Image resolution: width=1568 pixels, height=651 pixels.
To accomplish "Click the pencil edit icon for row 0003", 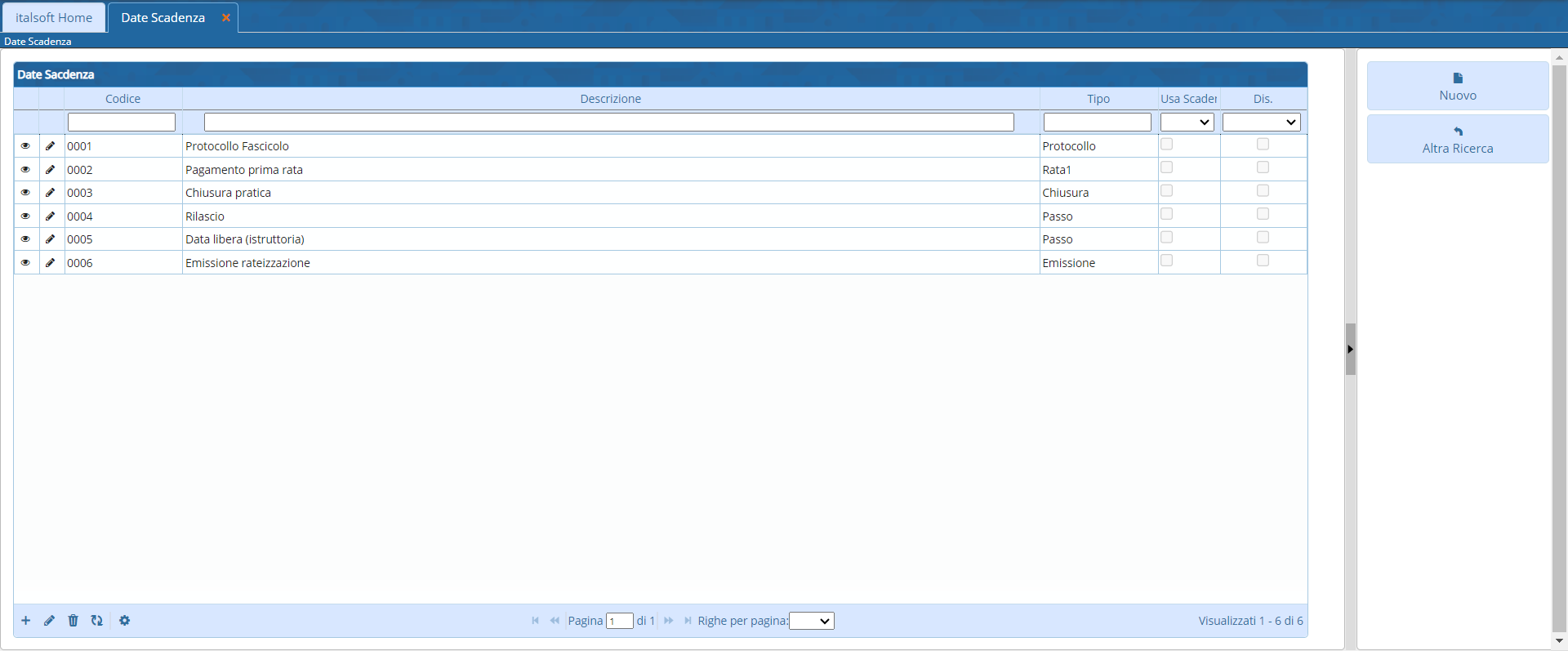I will pos(50,193).
